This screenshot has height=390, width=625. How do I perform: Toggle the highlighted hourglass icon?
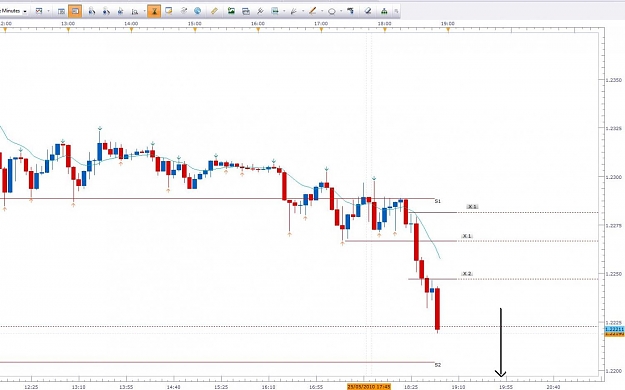(154, 11)
